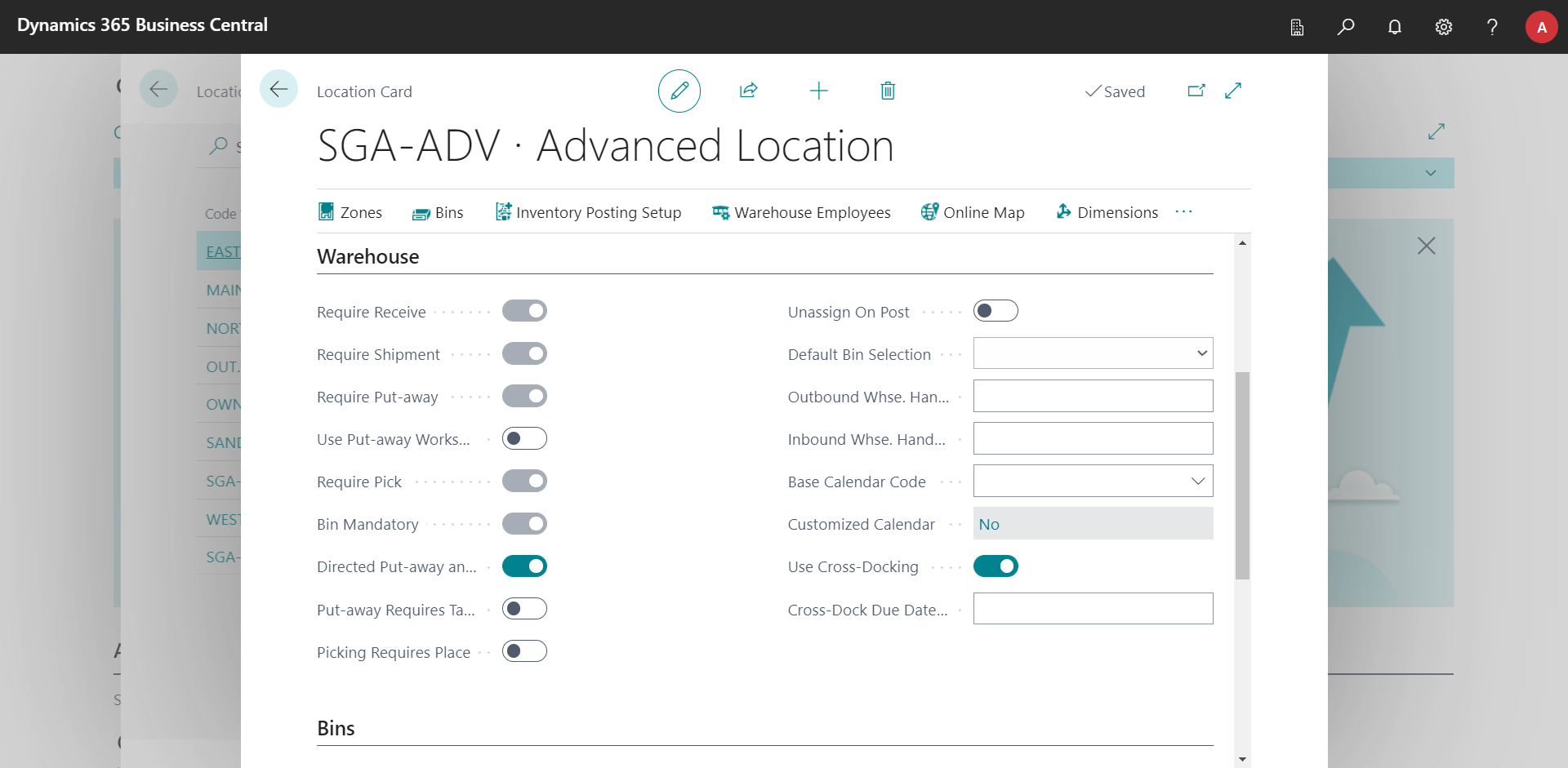Open the share icon on Location Card
The image size is (1568, 768).
point(748,91)
